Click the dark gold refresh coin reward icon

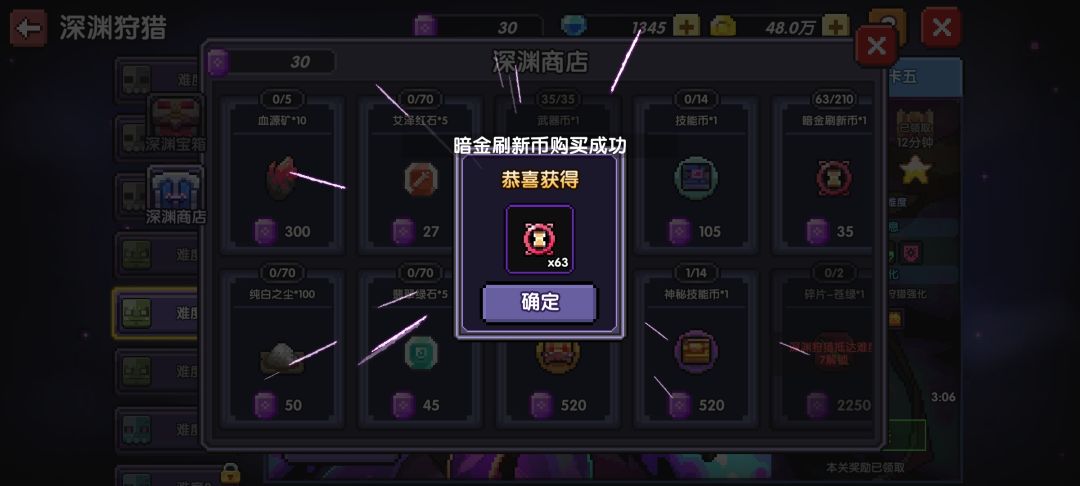[x=540, y=240]
